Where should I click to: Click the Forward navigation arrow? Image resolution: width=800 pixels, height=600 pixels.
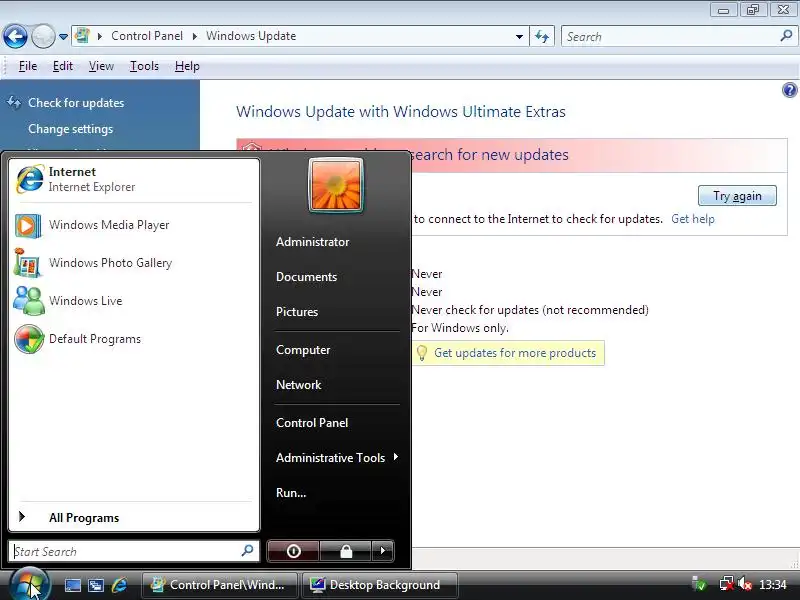pos(43,36)
